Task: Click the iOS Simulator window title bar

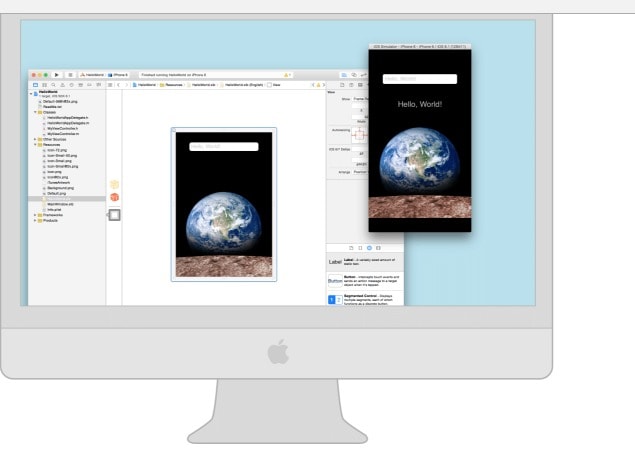Action: 420,47
